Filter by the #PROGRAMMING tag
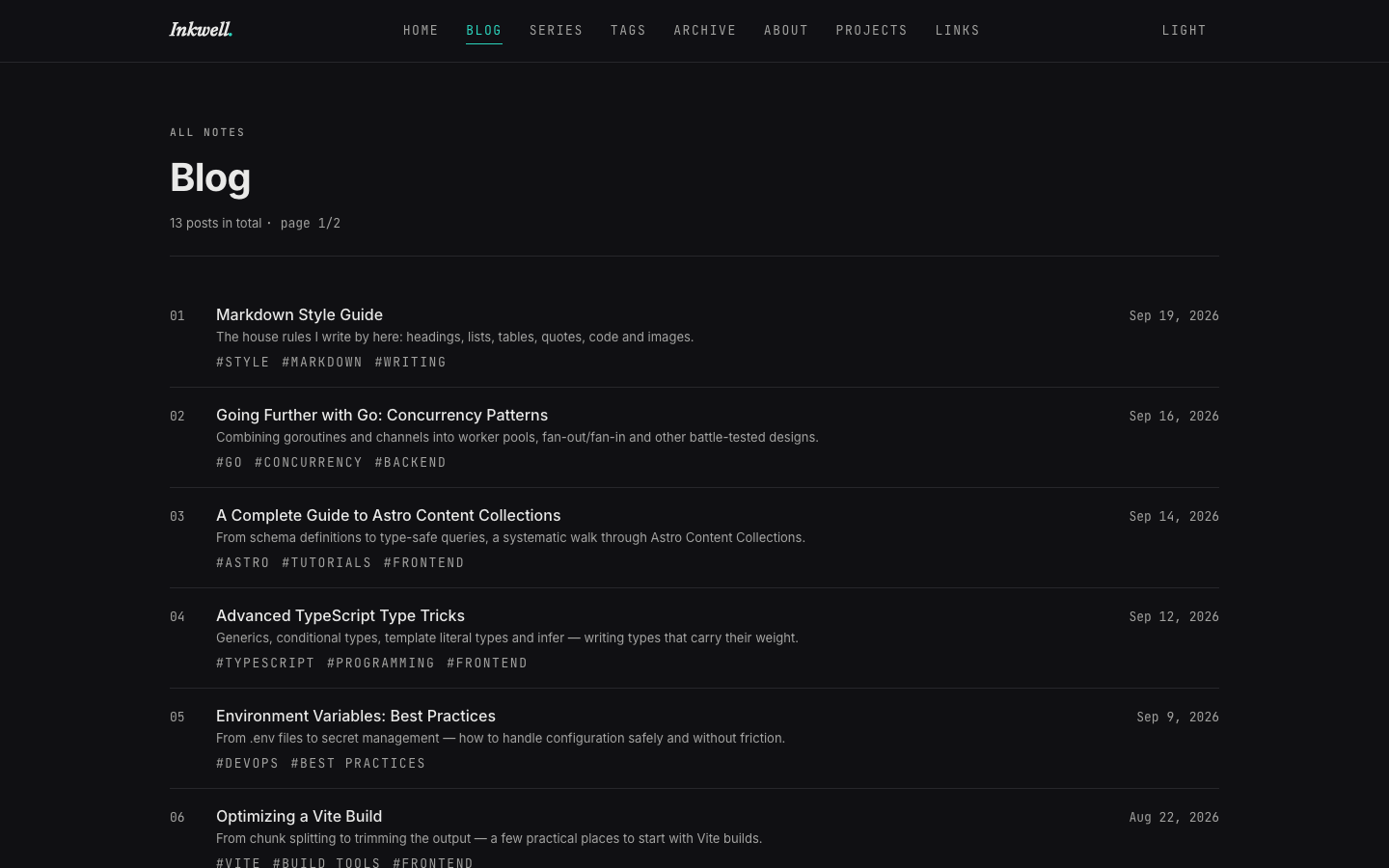Image resolution: width=1389 pixels, height=868 pixels. pos(381,664)
